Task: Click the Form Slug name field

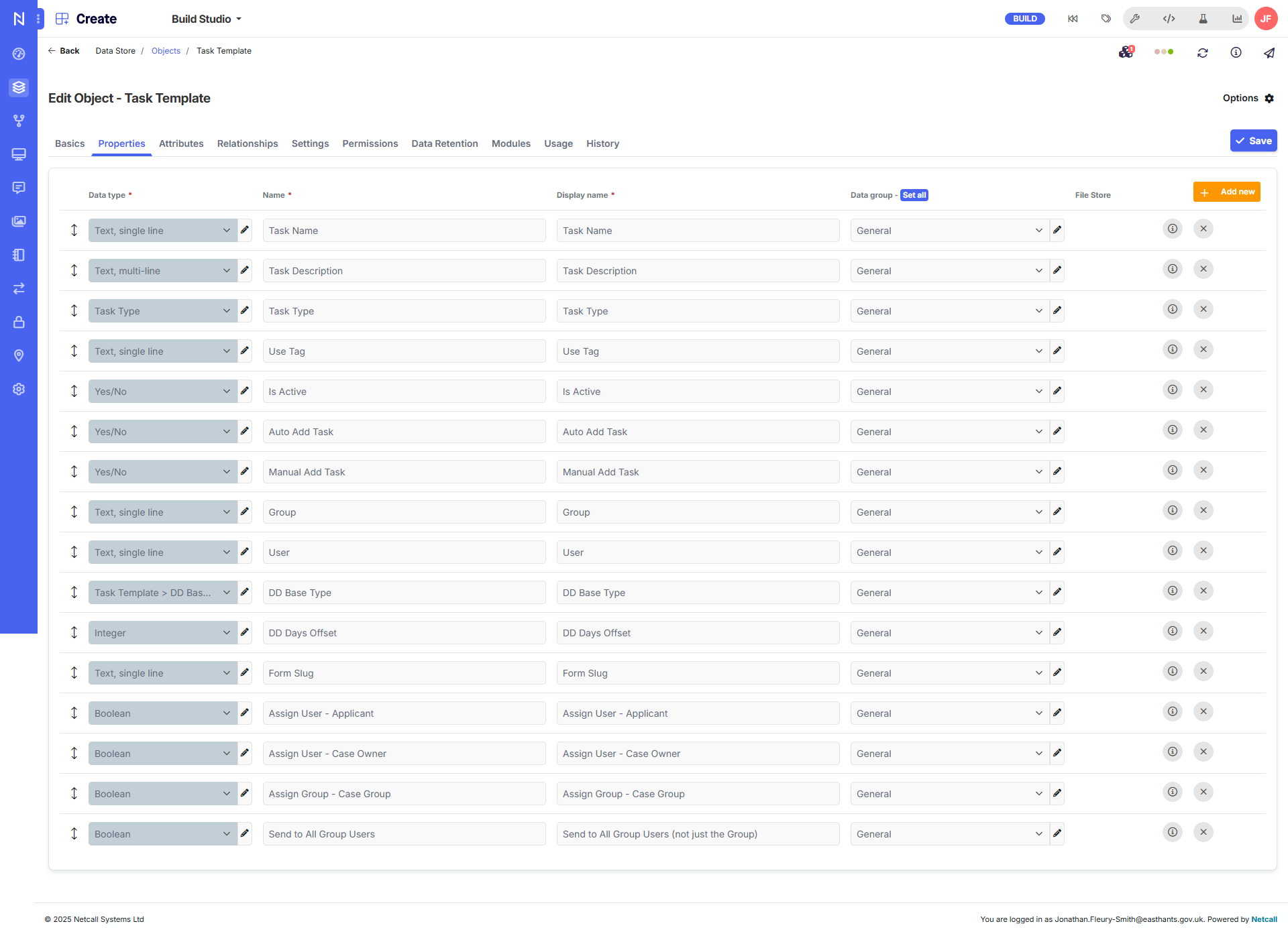Action: click(404, 673)
